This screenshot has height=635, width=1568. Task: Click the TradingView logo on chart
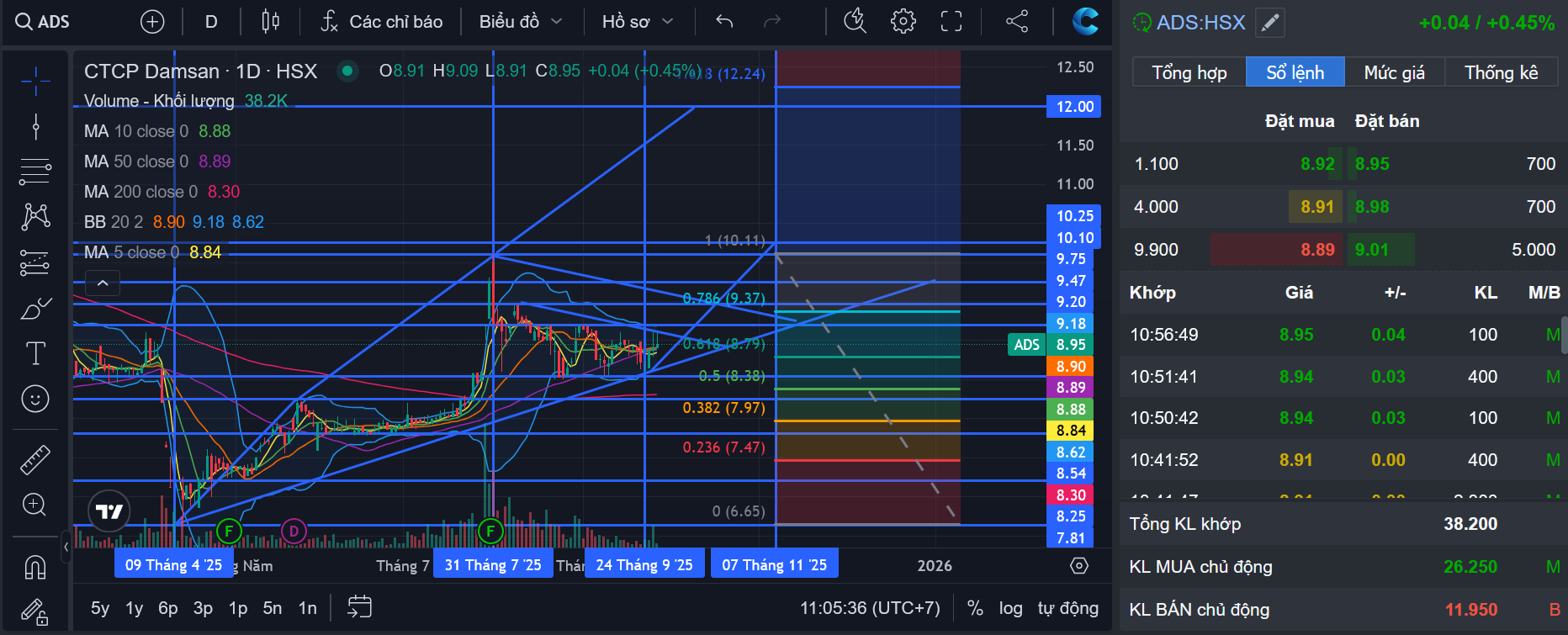click(109, 511)
